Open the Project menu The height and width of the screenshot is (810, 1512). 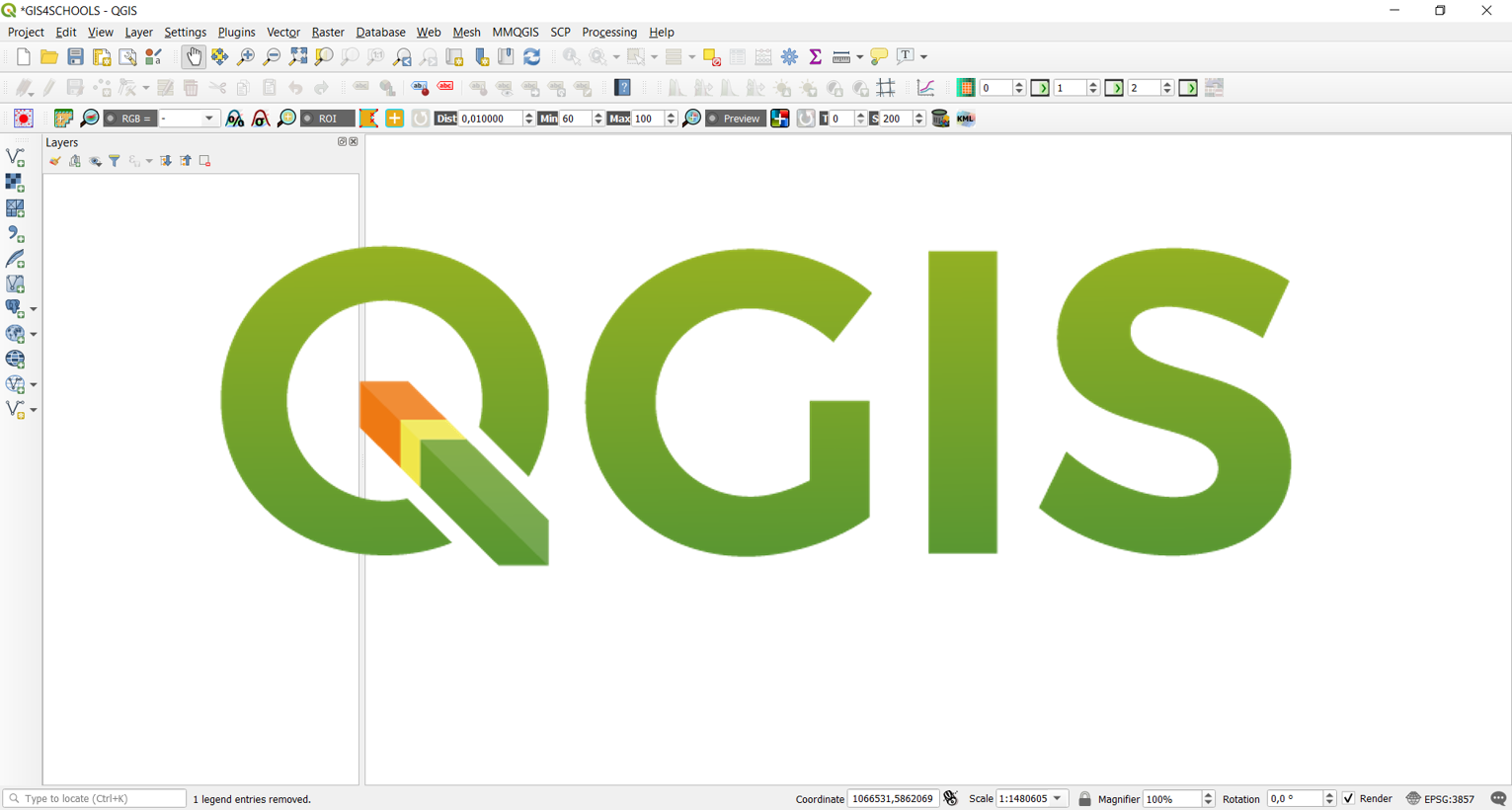26,33
